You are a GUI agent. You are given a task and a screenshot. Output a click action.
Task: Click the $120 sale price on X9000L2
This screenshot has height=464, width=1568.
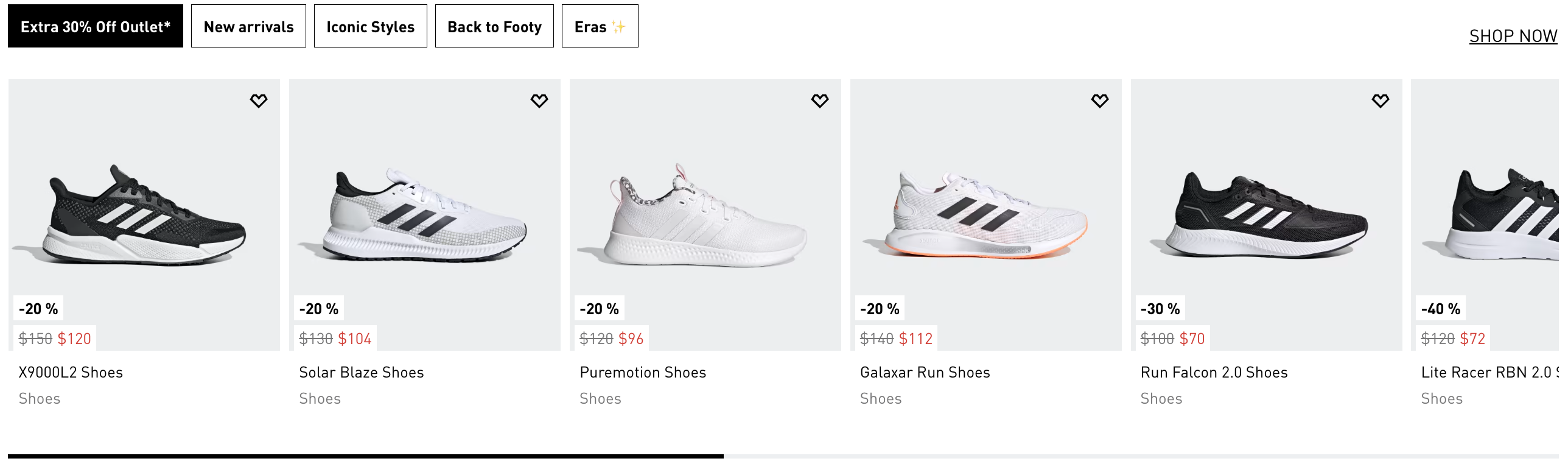[x=74, y=339]
